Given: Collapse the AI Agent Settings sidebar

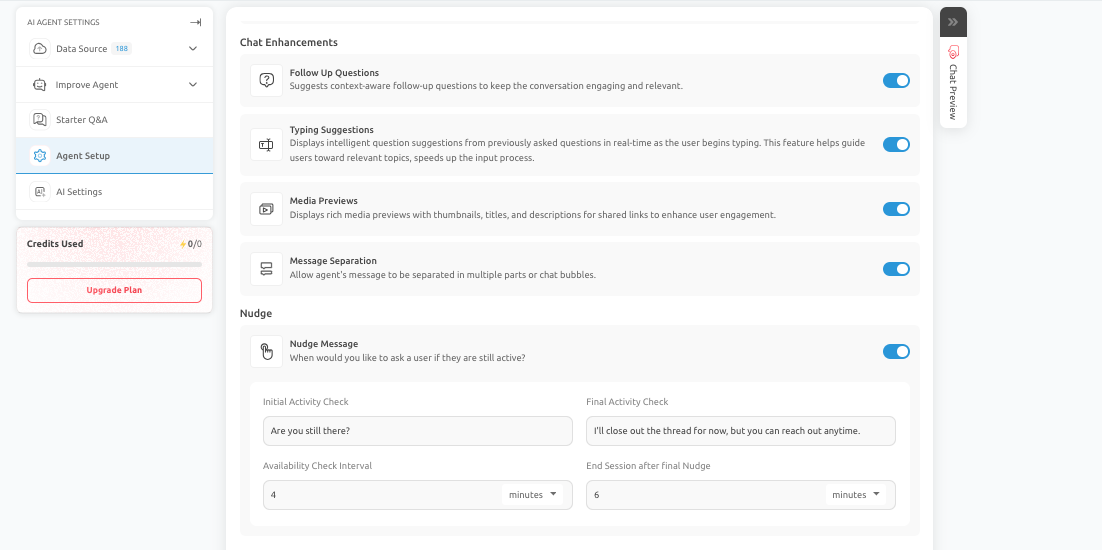Looking at the screenshot, I should coord(195,22).
